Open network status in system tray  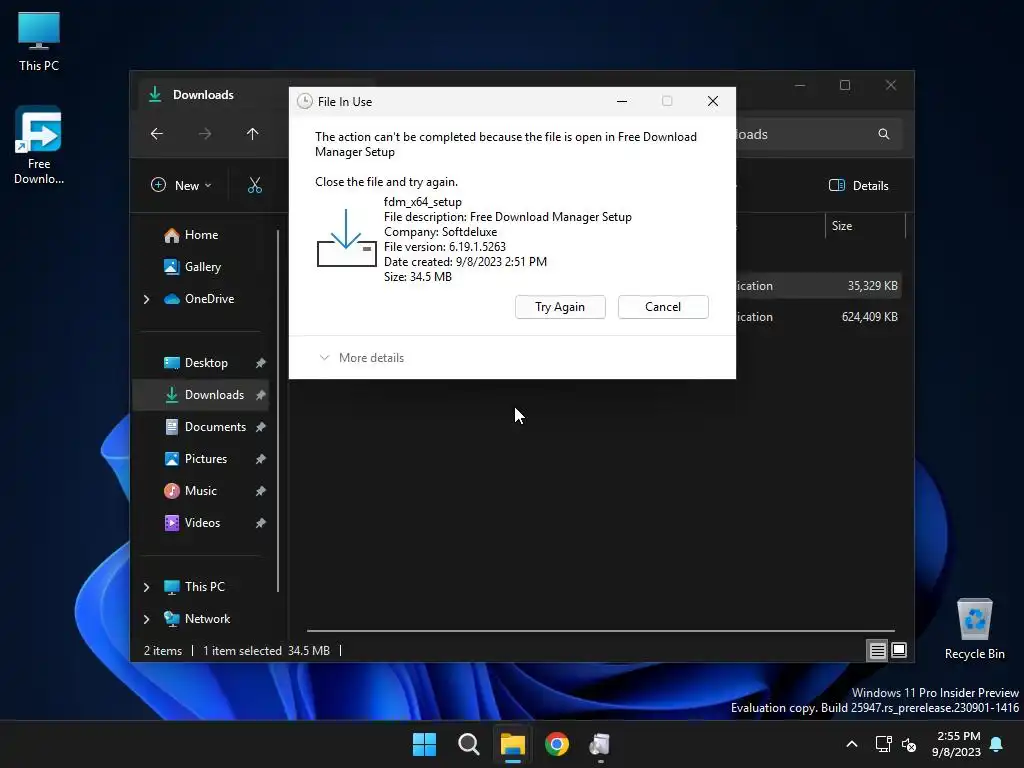point(884,744)
